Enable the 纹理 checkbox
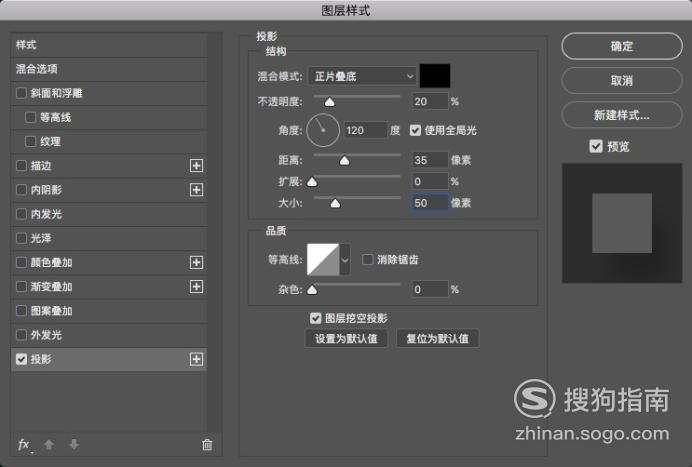This screenshot has height=467, width=692. click(30, 142)
